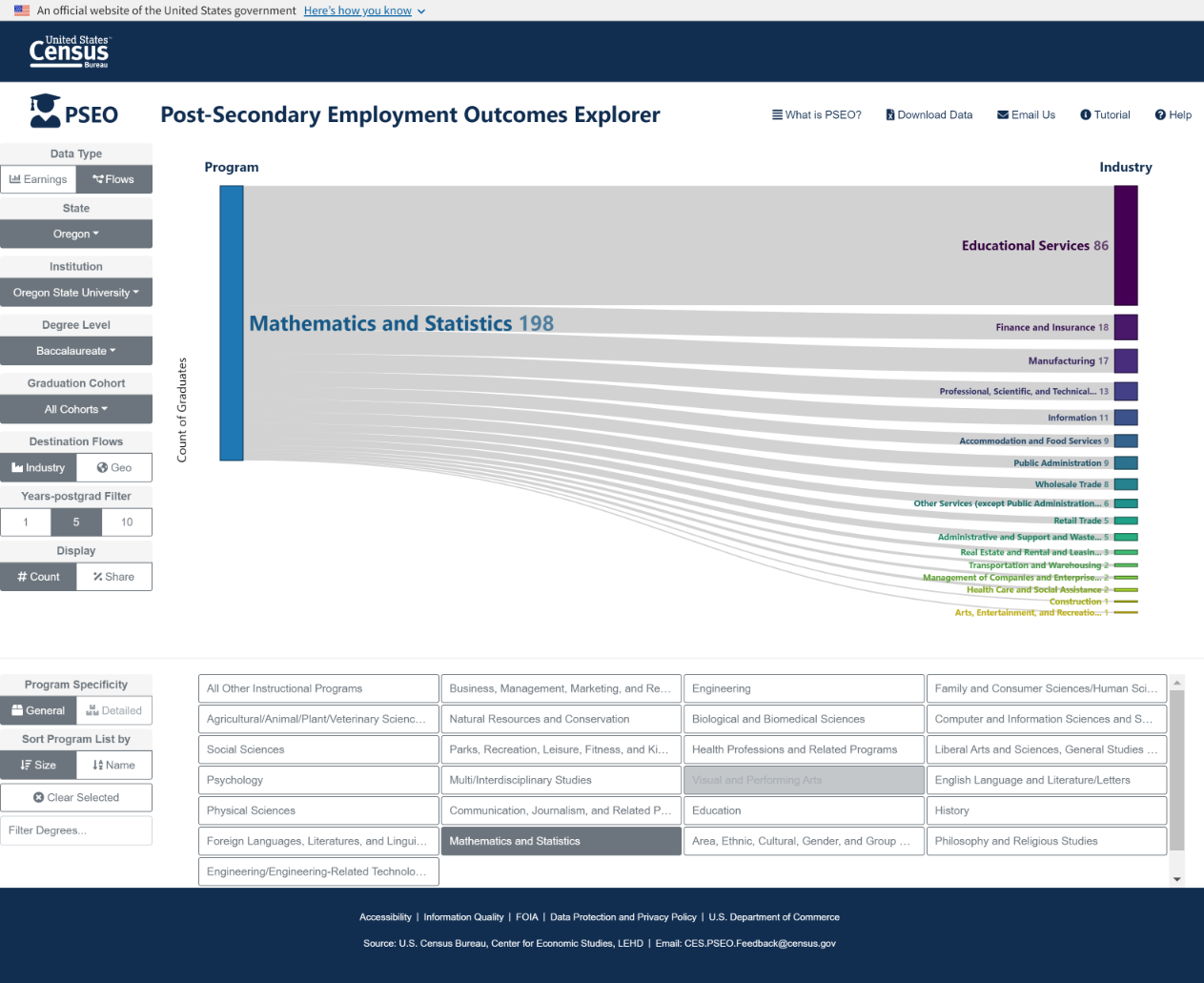Toggle destination flows to Geo
This screenshot has width=1204, height=983.
(114, 468)
